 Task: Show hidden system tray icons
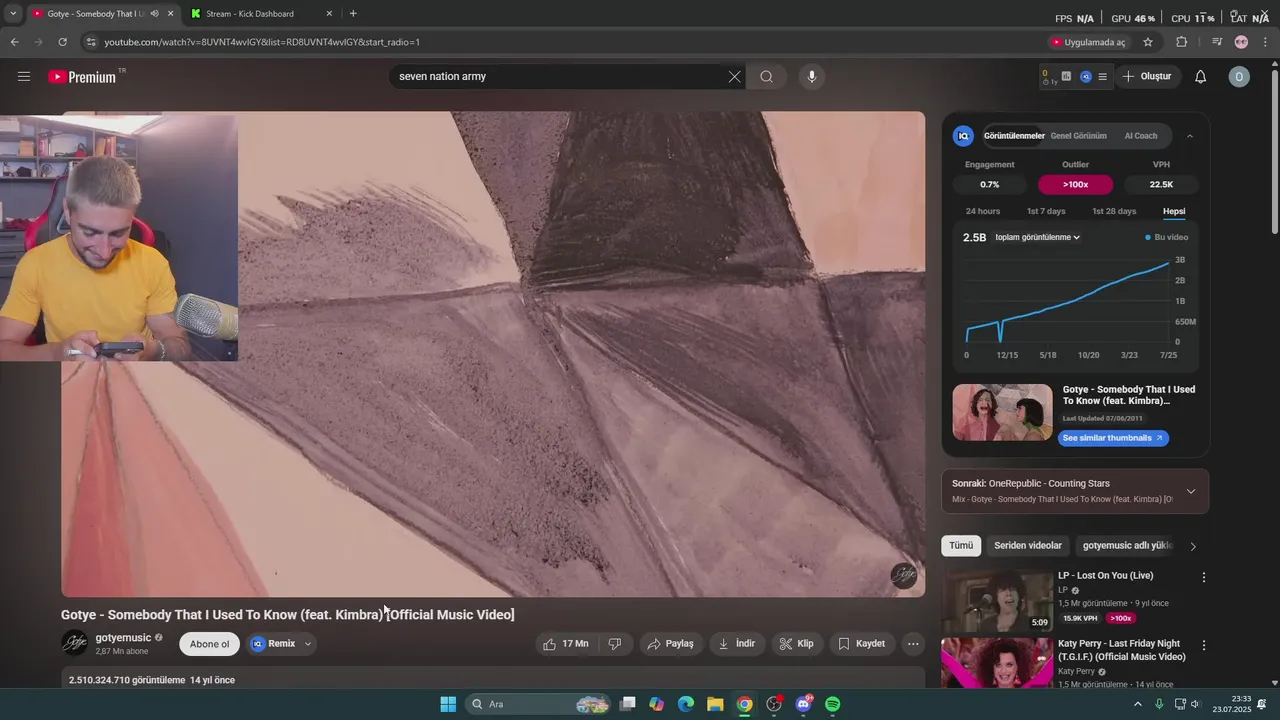[1137, 704]
